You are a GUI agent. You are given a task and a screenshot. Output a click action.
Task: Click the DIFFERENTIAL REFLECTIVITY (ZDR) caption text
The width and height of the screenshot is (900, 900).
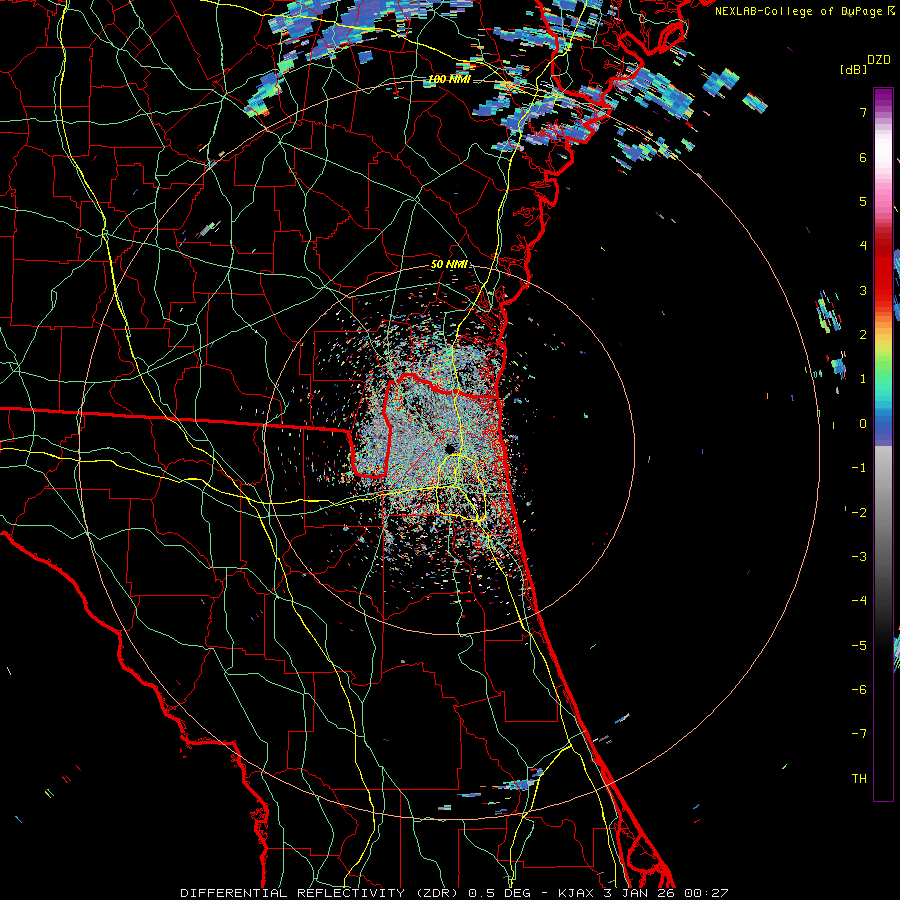point(319,893)
